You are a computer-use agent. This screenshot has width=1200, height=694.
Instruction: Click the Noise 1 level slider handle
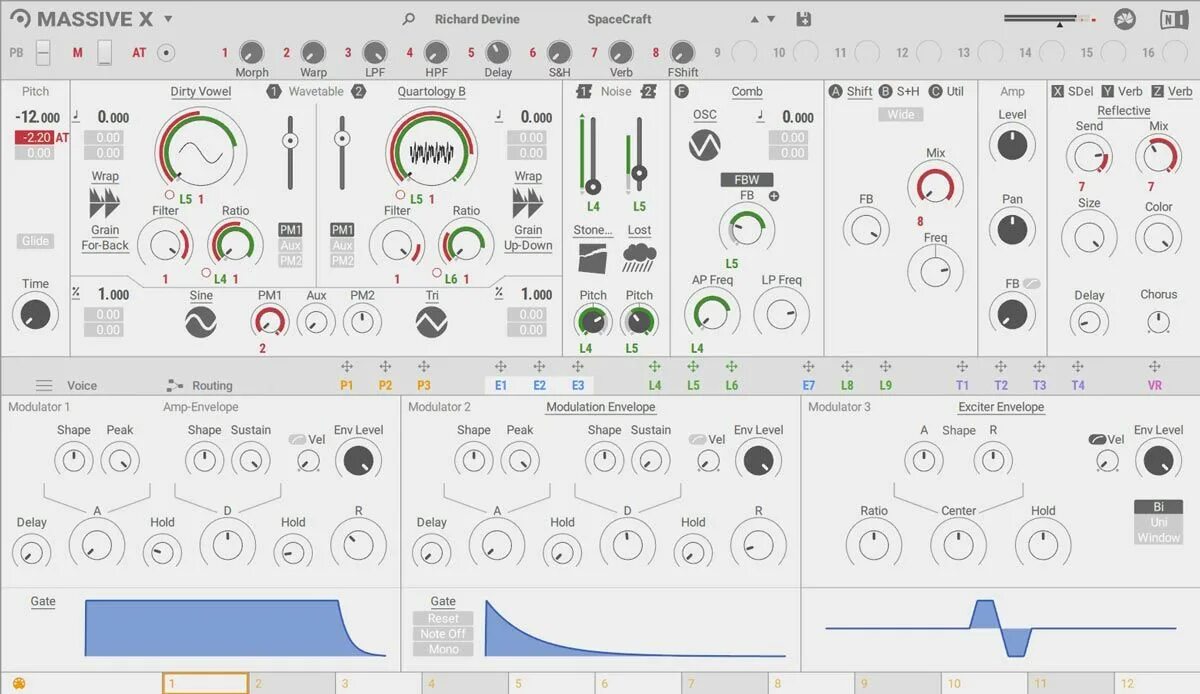click(x=593, y=187)
